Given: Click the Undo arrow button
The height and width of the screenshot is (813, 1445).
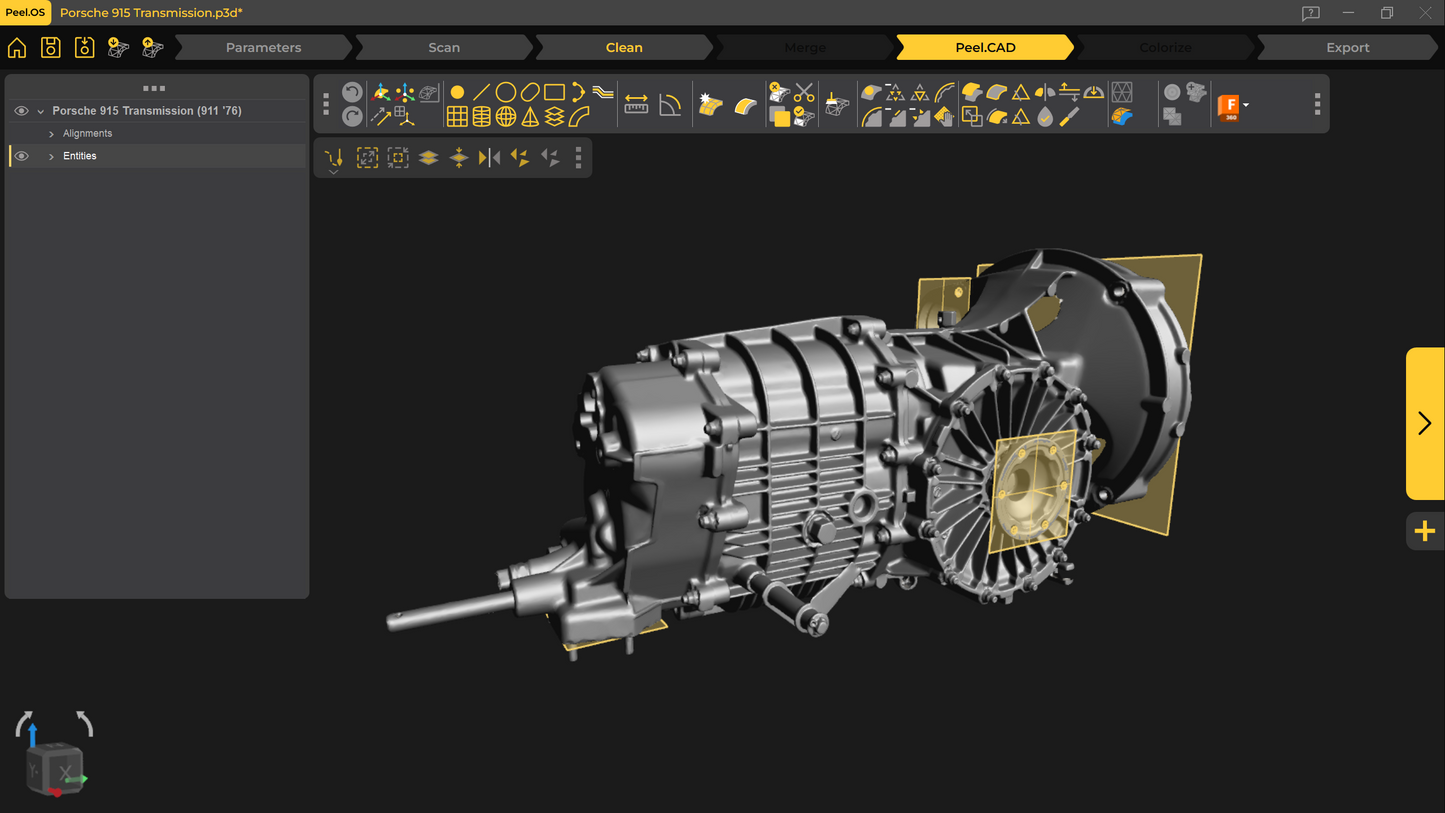Looking at the screenshot, I should click(352, 92).
